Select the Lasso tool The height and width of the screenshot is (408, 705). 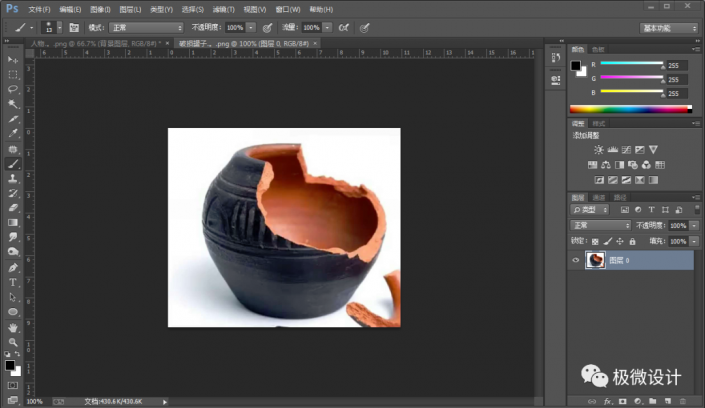tap(13, 89)
